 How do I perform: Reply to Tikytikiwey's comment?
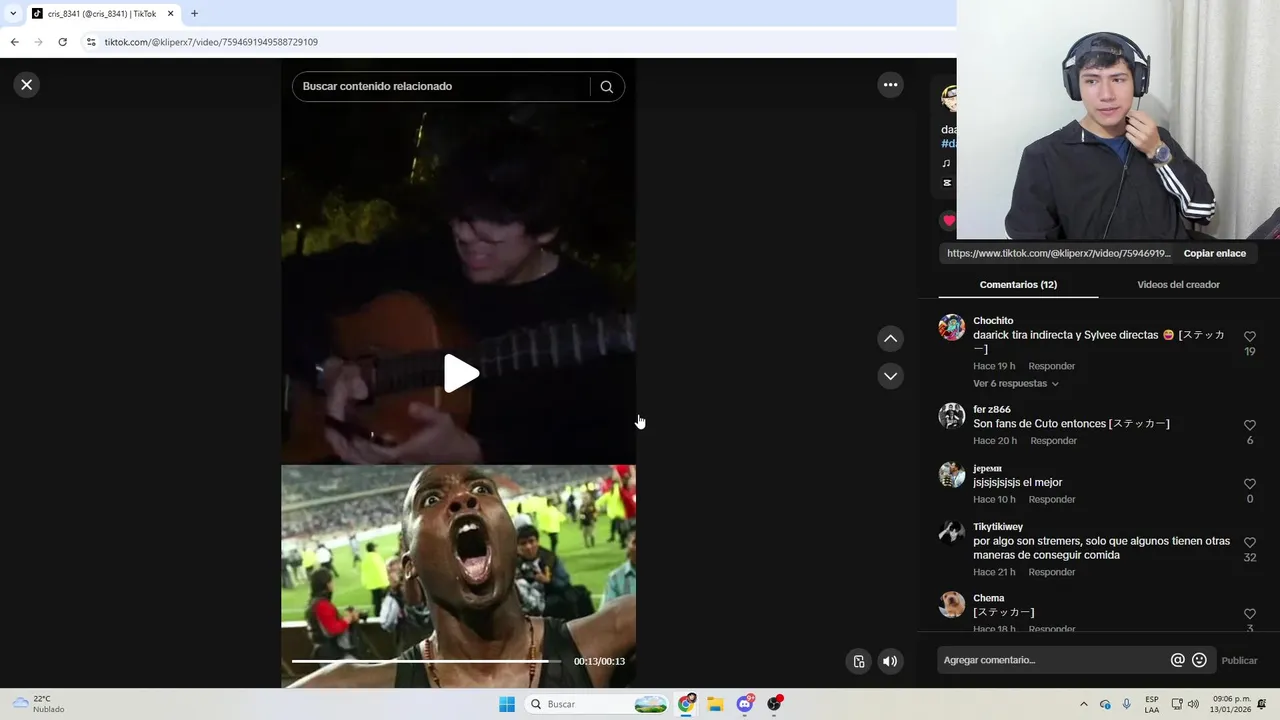1052,572
